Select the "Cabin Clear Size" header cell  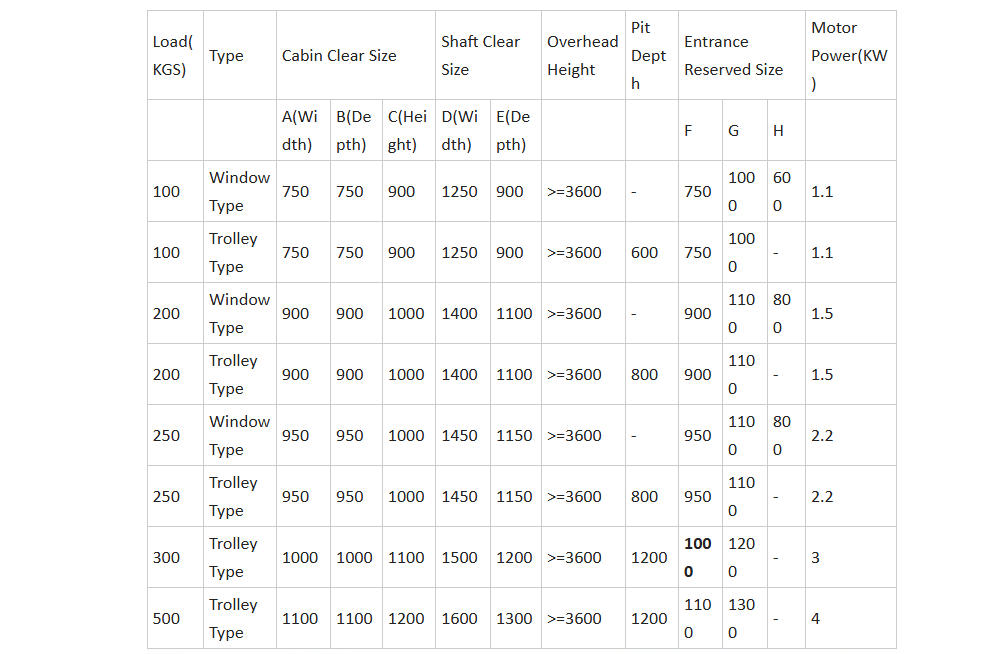(x=339, y=56)
